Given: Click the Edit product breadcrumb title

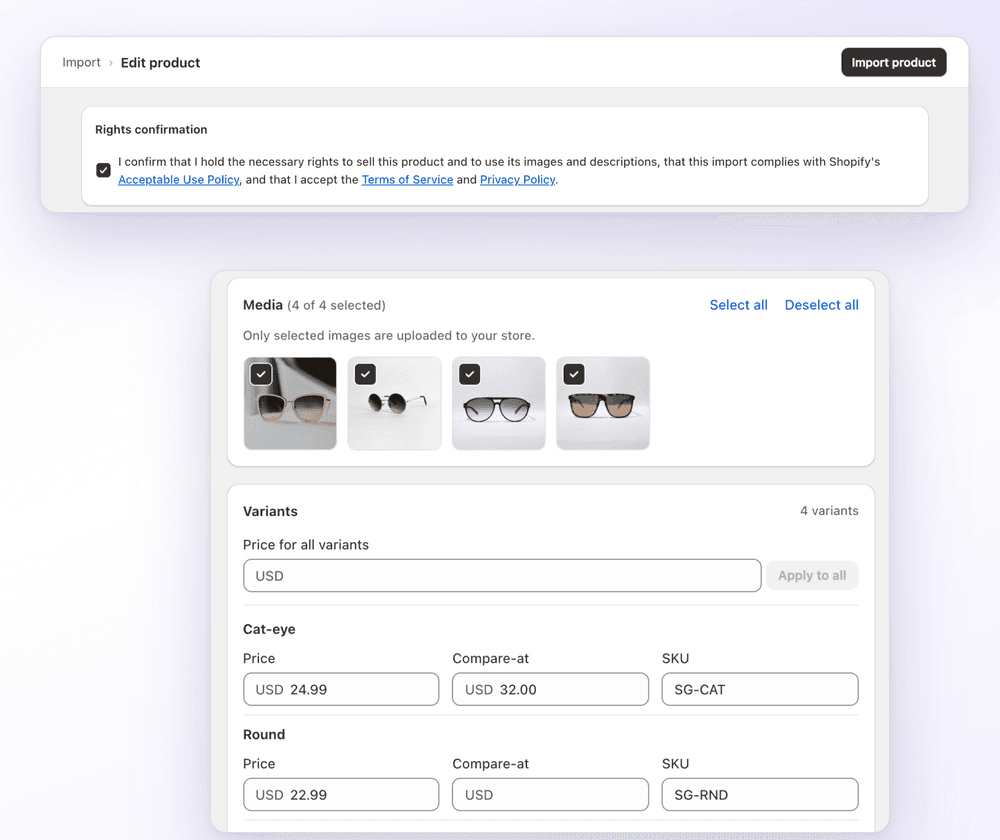Looking at the screenshot, I should [160, 63].
